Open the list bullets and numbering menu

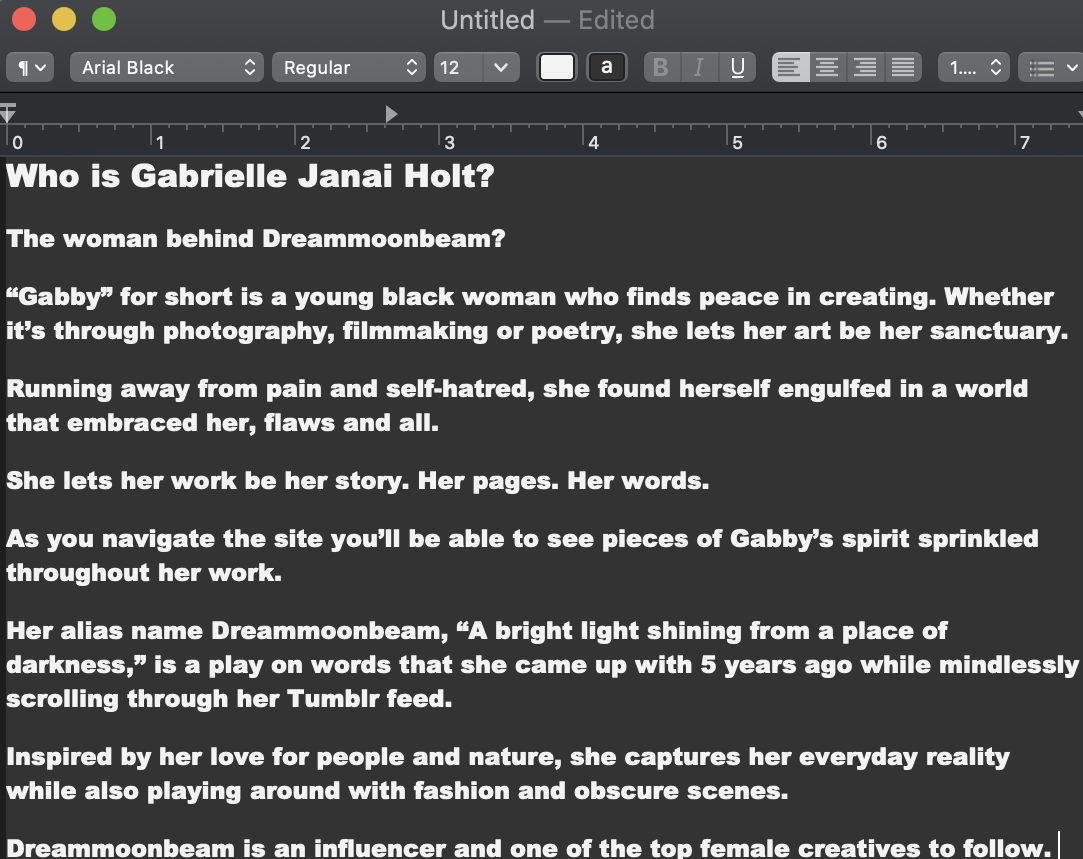(x=1049, y=67)
